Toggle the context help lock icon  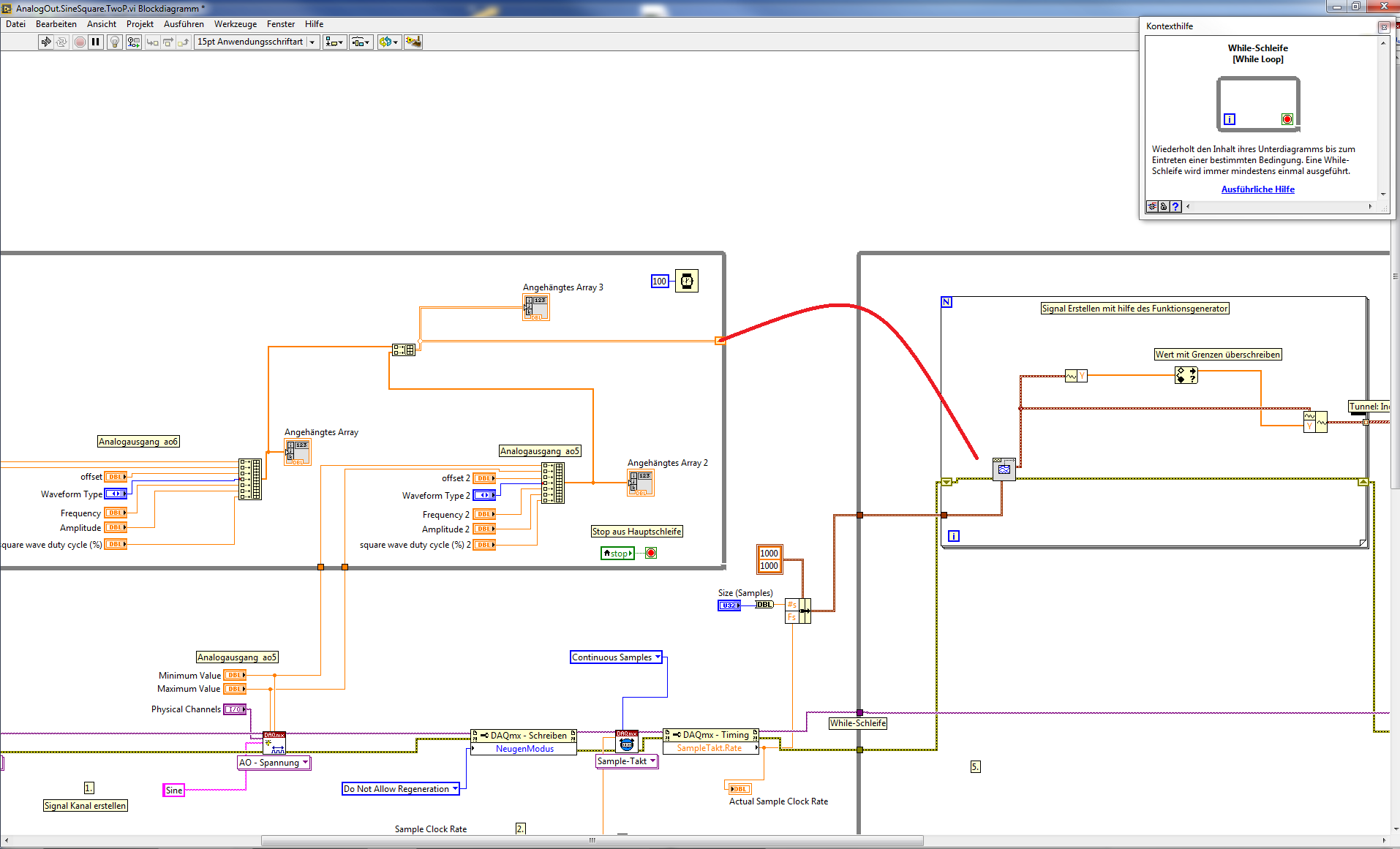1164,207
